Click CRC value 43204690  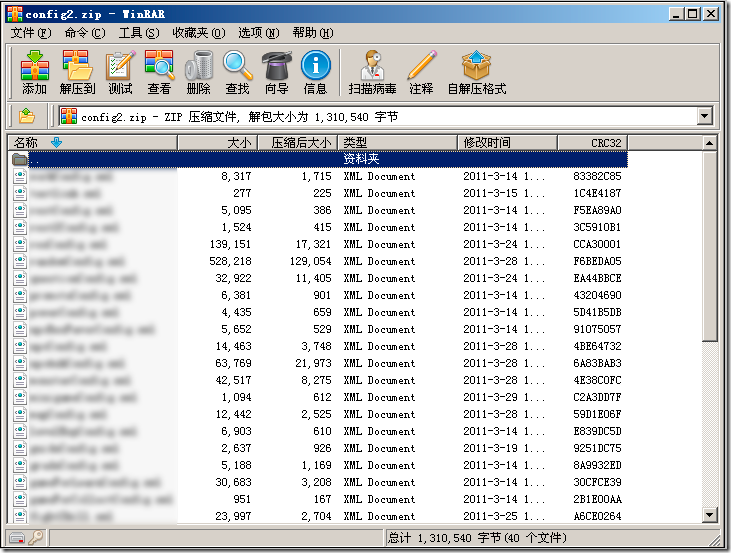(597, 295)
